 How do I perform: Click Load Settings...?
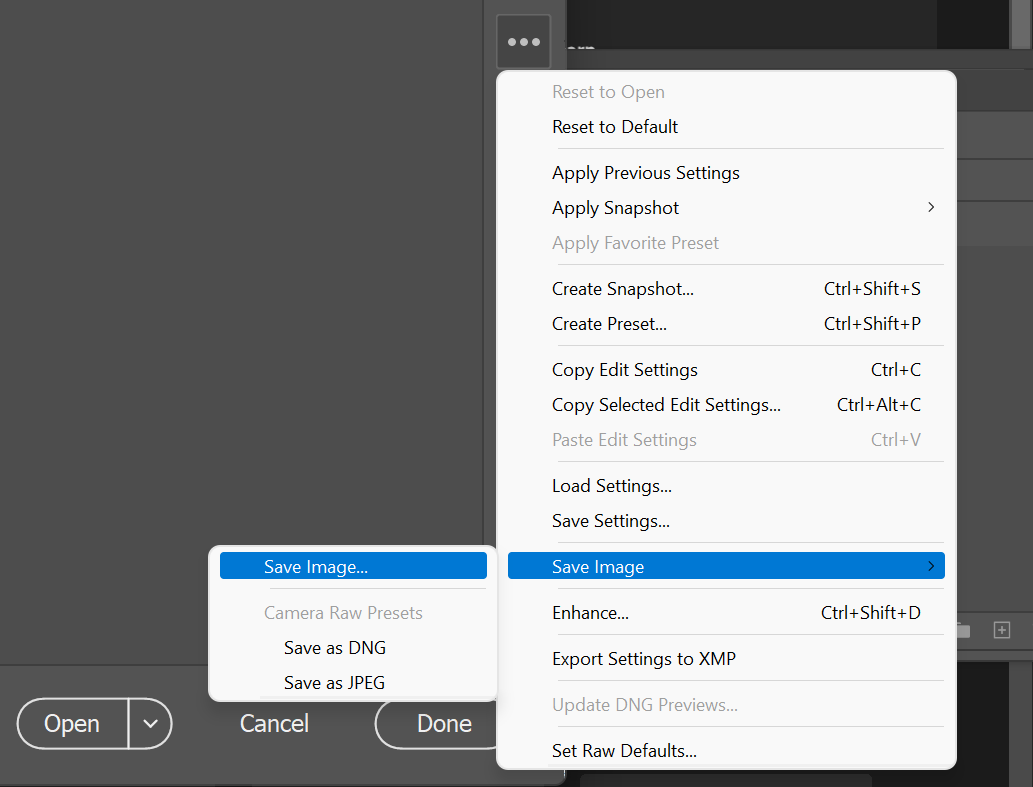pos(611,485)
